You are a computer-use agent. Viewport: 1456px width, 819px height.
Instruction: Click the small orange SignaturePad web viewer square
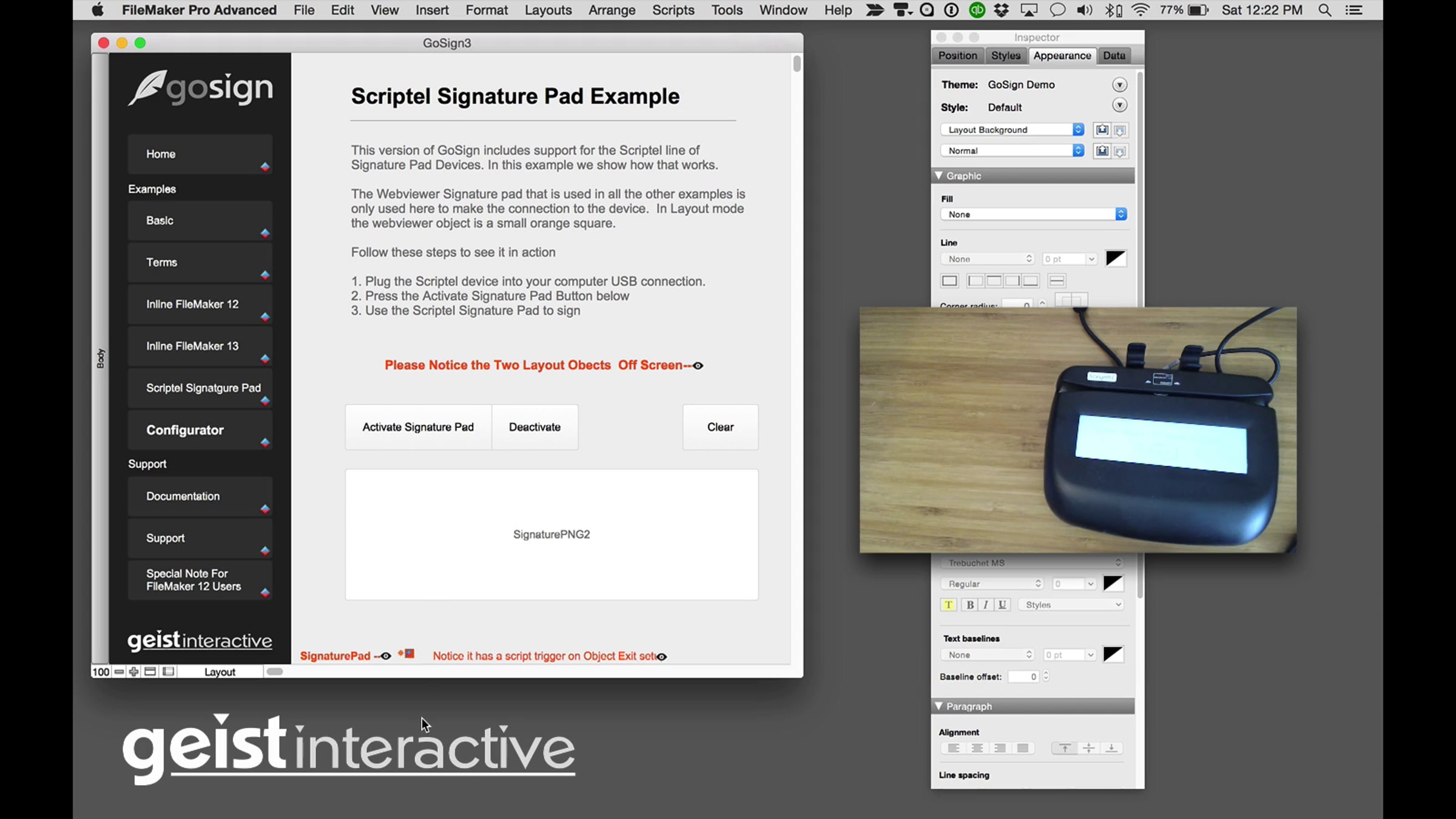(x=410, y=653)
